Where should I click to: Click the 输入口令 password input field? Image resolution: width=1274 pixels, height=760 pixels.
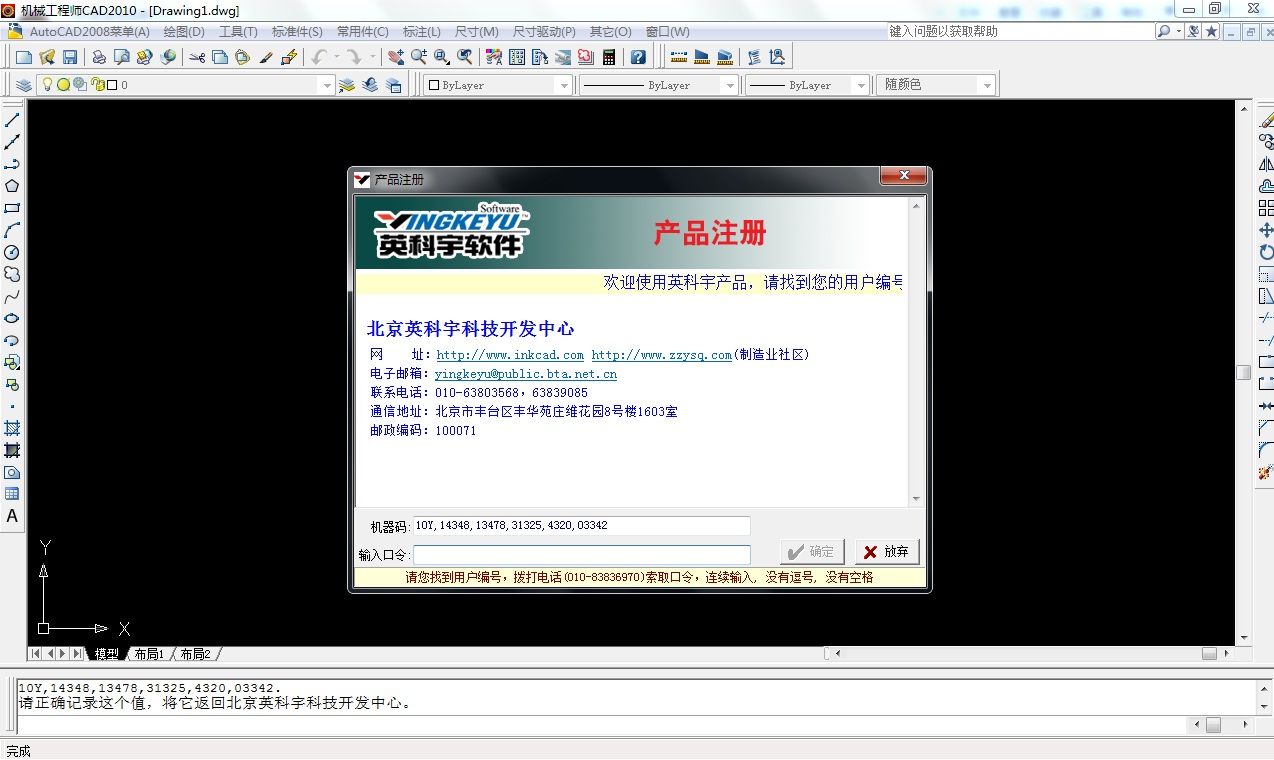tap(582, 554)
